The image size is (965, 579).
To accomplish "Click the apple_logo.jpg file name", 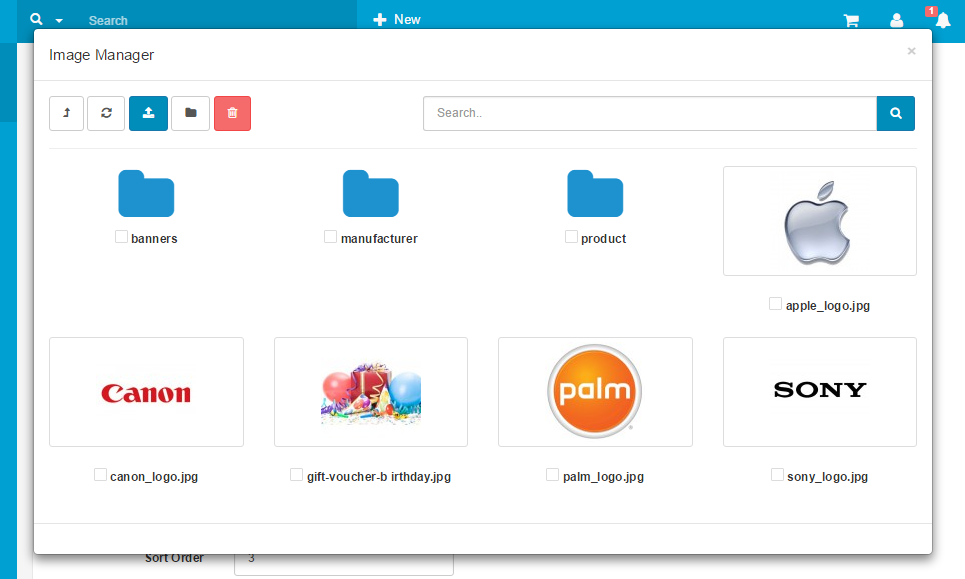I will click(x=828, y=306).
